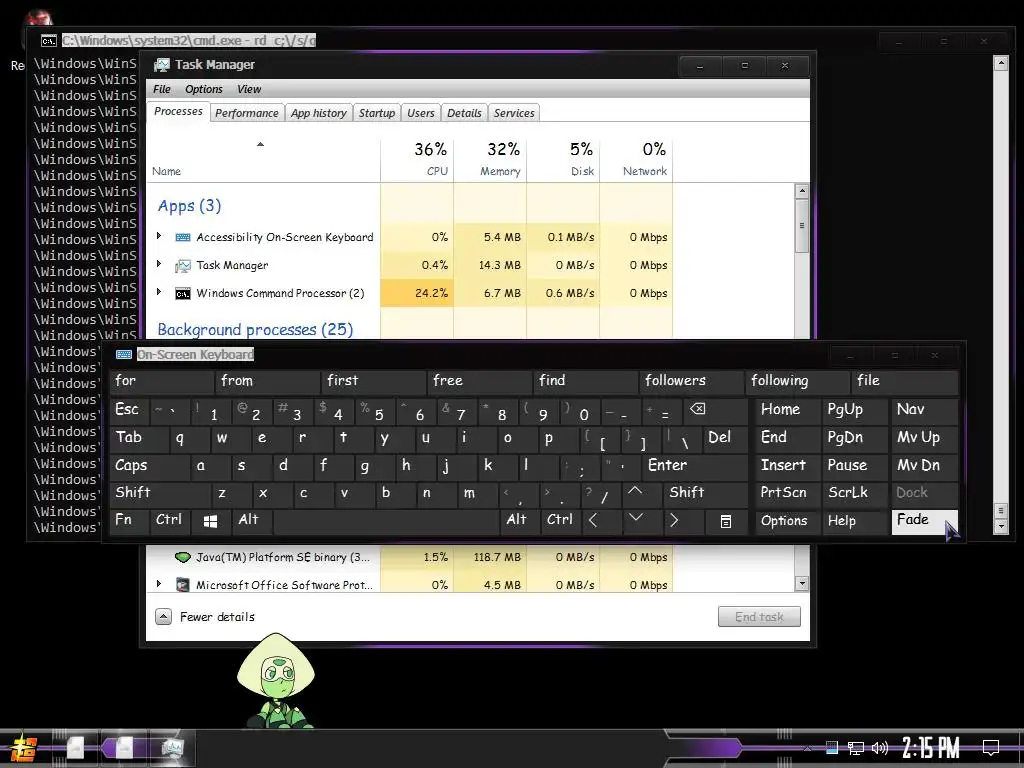Click the Fade key on keyboard
1024x768 pixels.
[x=924, y=521]
